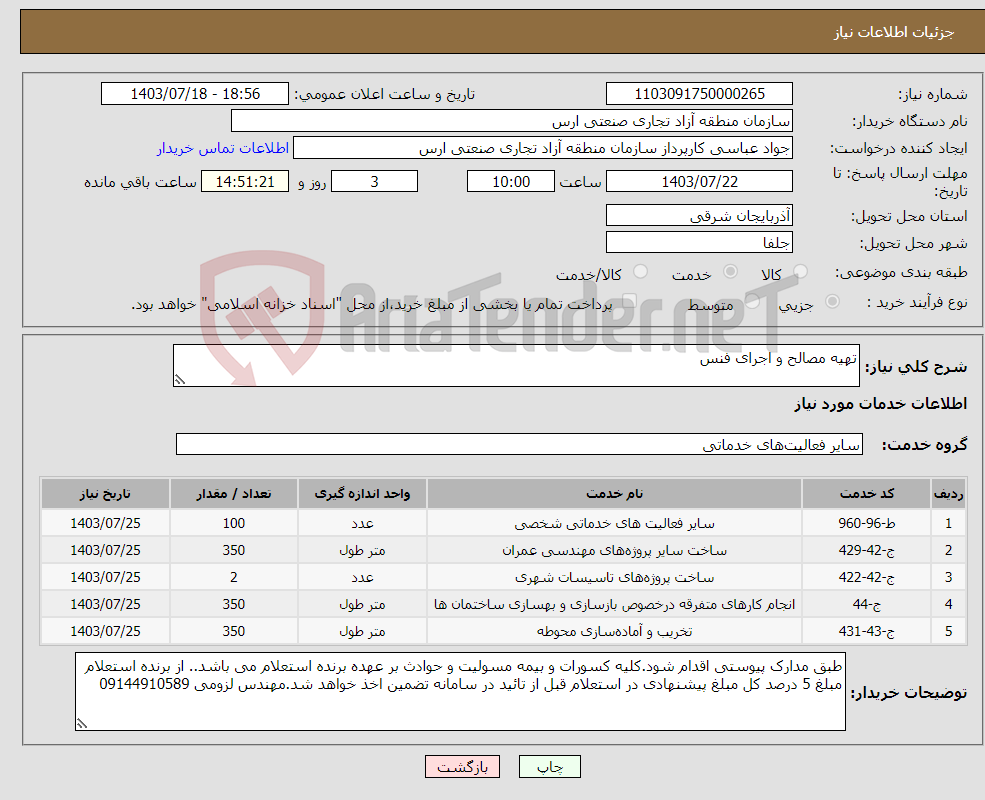This screenshot has height=800, width=985.
Task: Select the خدمت radio button
Action: tap(730, 272)
